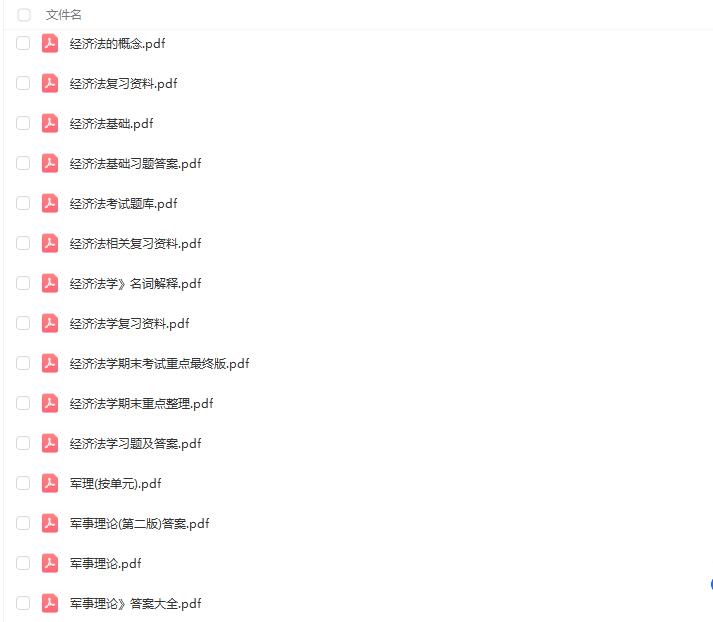This screenshot has height=622, width=713.
Task: Select the checkbox of 经济法相关复习资料.pdf
Action: [23, 244]
